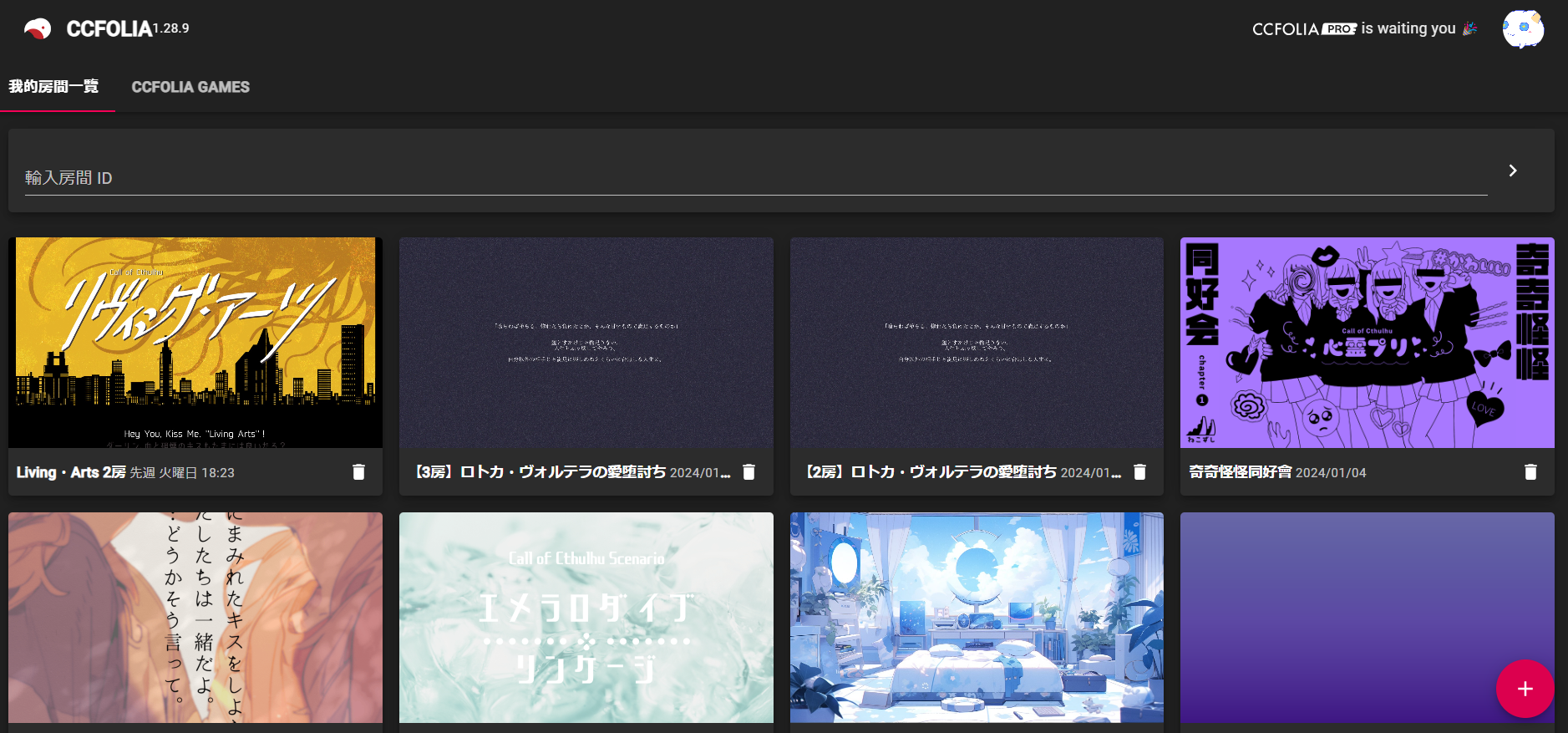
Task: Click the CCFOLIA bird logo icon
Action: (38, 29)
